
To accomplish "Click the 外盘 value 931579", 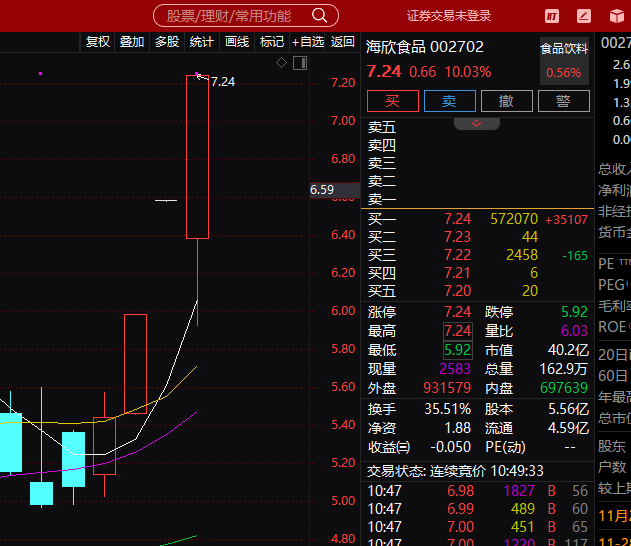I will (447, 388).
